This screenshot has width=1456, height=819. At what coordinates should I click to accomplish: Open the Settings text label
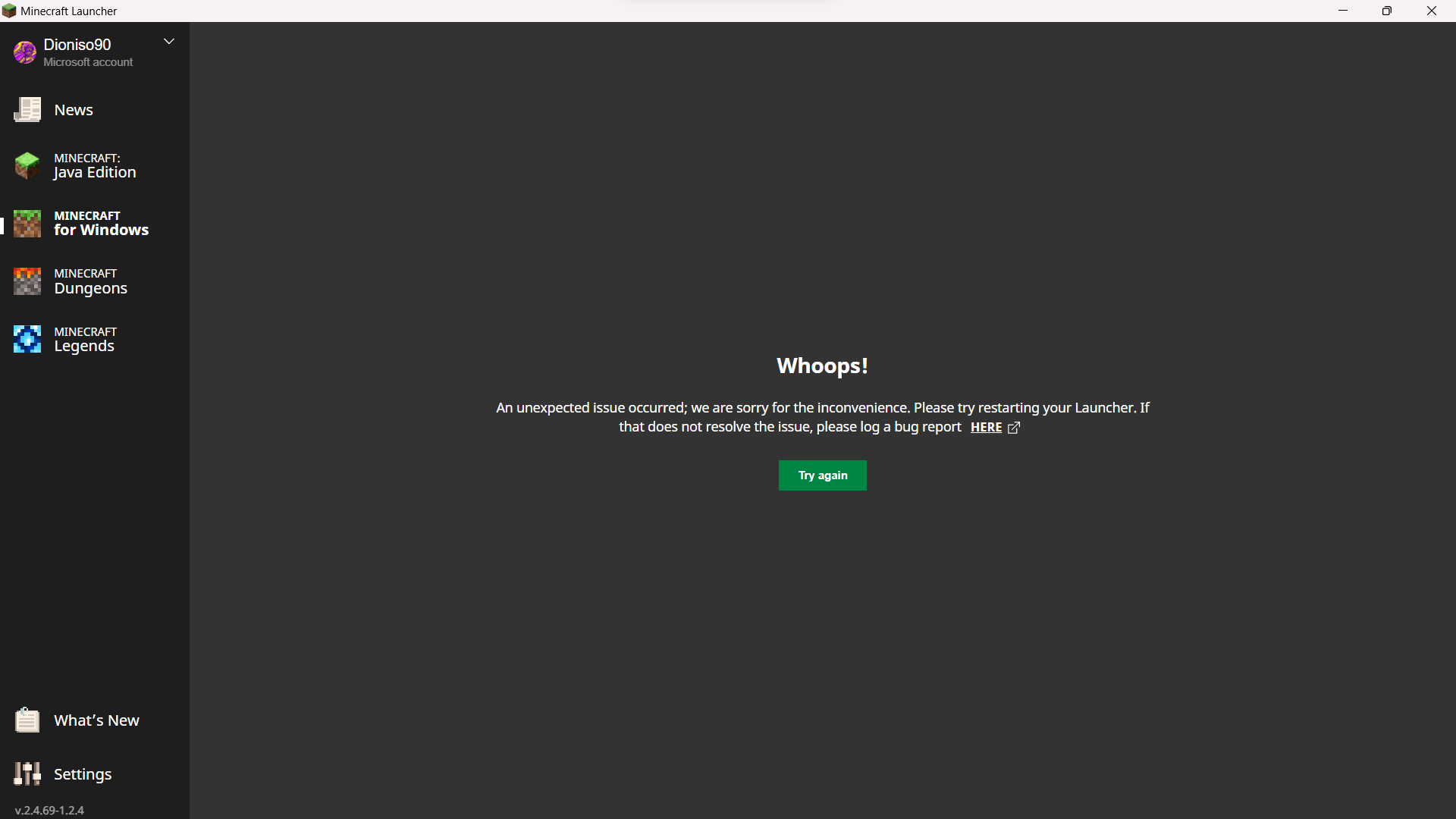[x=83, y=774]
